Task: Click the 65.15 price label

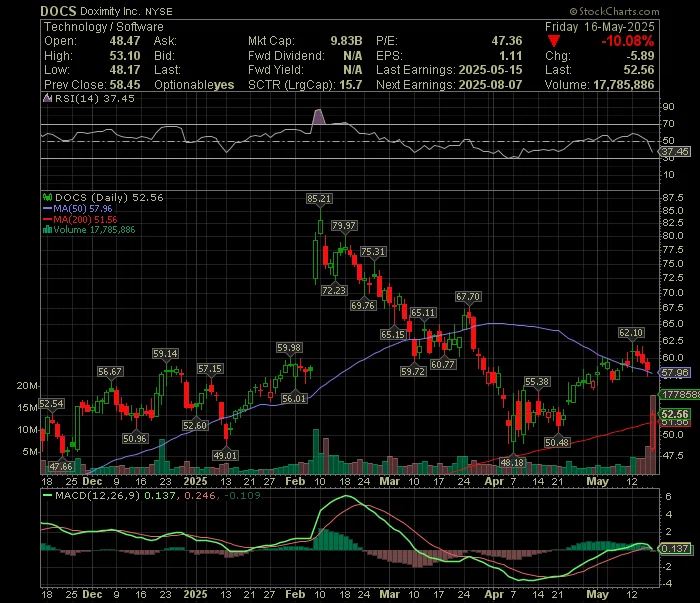Action: (393, 334)
